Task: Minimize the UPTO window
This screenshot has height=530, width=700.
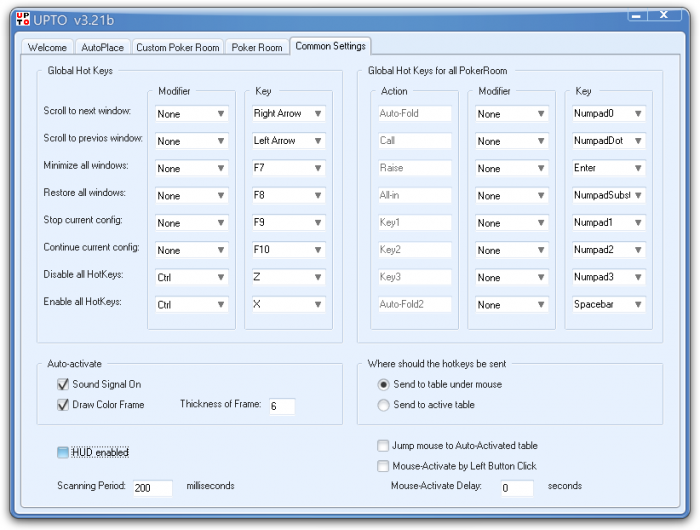Action: [x=637, y=16]
